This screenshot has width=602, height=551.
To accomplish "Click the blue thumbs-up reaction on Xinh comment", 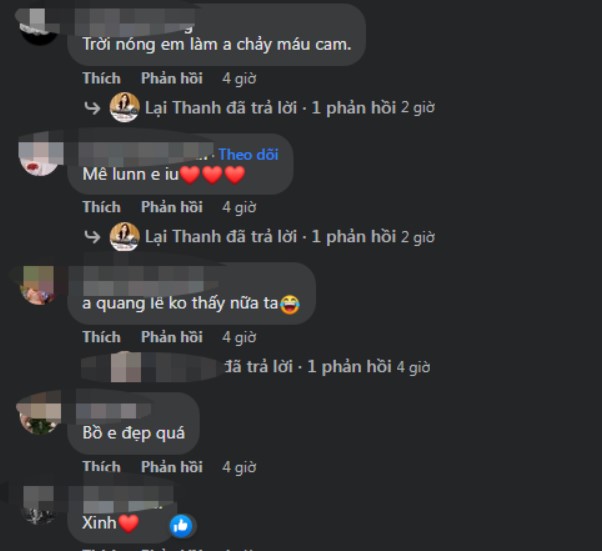I will click(x=181, y=525).
